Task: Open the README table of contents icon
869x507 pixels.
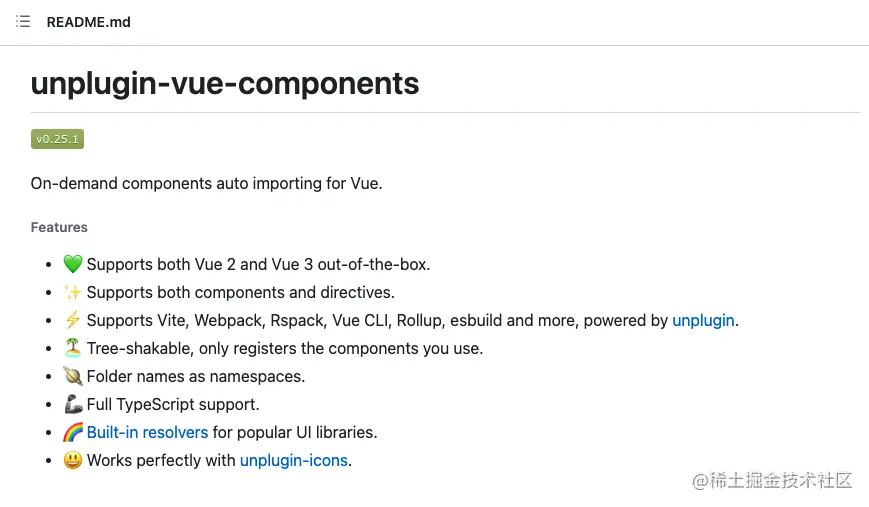Action: pyautogui.click(x=23, y=22)
